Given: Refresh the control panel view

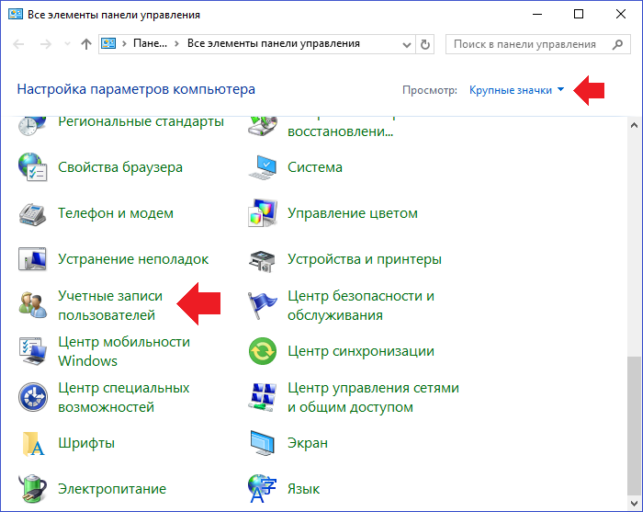Looking at the screenshot, I should pos(425,44).
